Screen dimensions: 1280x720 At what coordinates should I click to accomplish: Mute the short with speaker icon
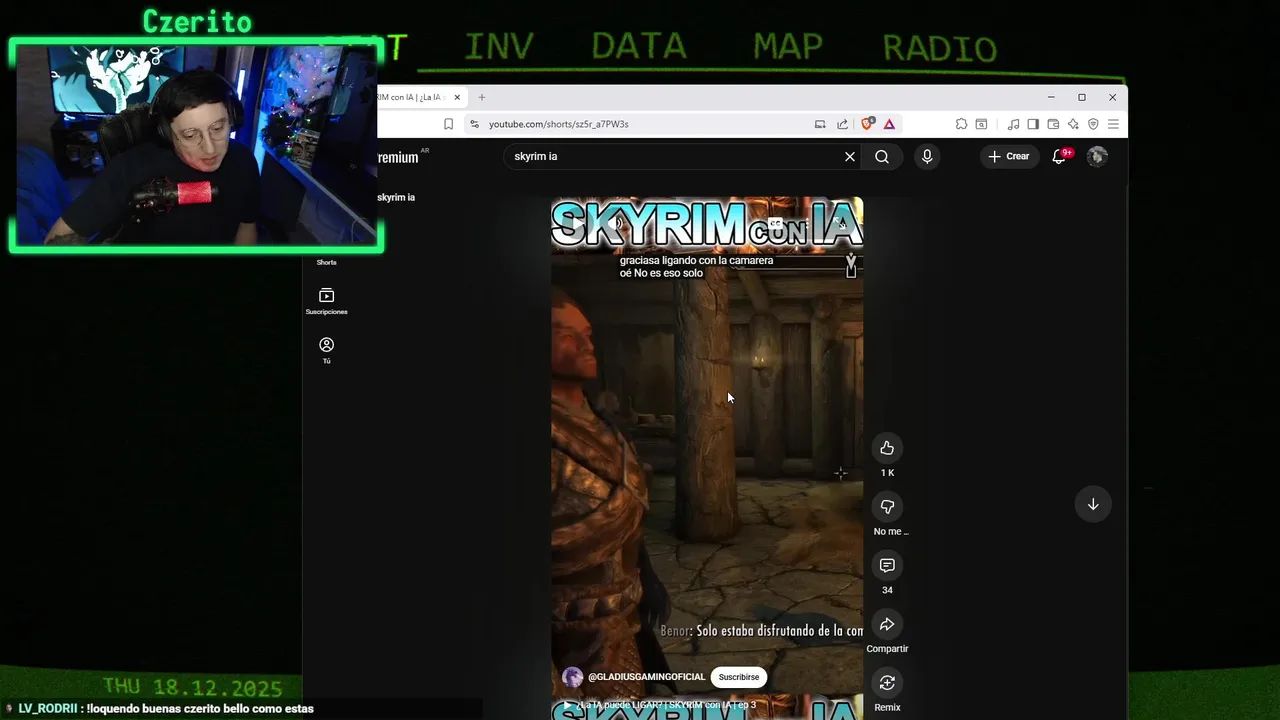[x=617, y=223]
